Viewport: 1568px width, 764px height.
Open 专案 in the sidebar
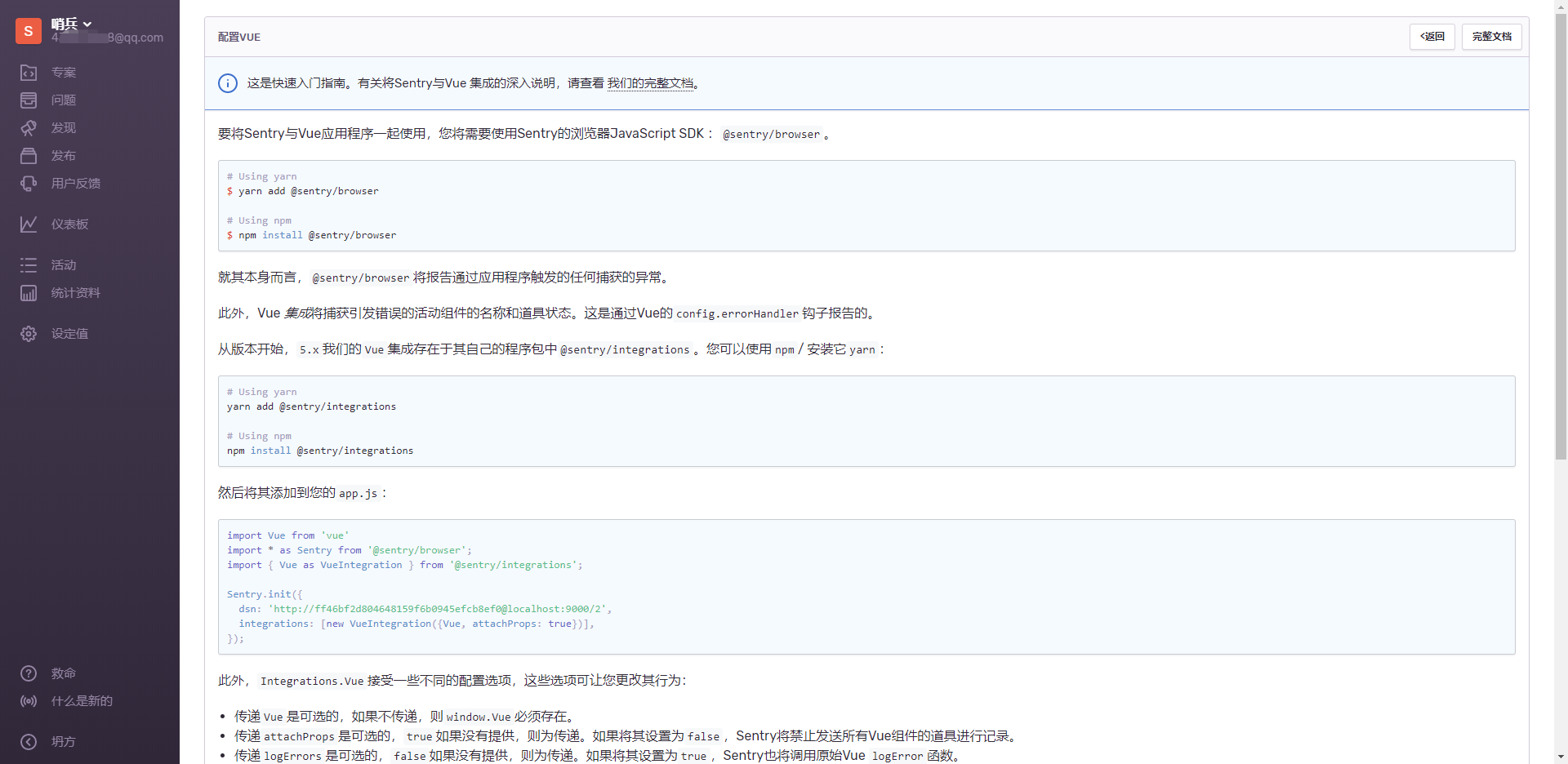64,73
